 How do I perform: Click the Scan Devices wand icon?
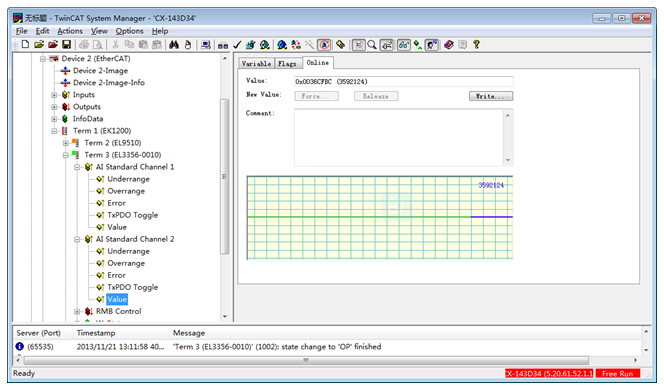310,44
